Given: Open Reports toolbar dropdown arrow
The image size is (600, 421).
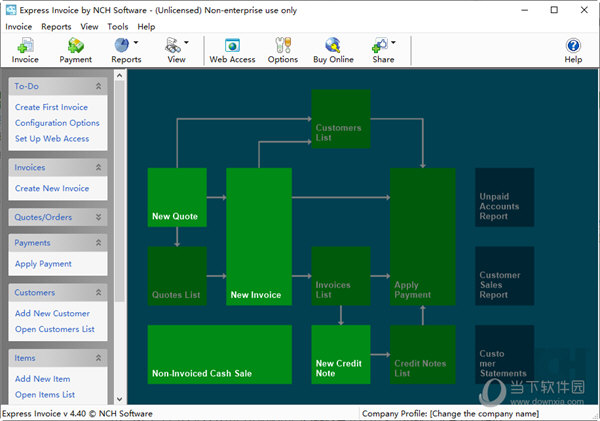Looking at the screenshot, I should 135,42.
